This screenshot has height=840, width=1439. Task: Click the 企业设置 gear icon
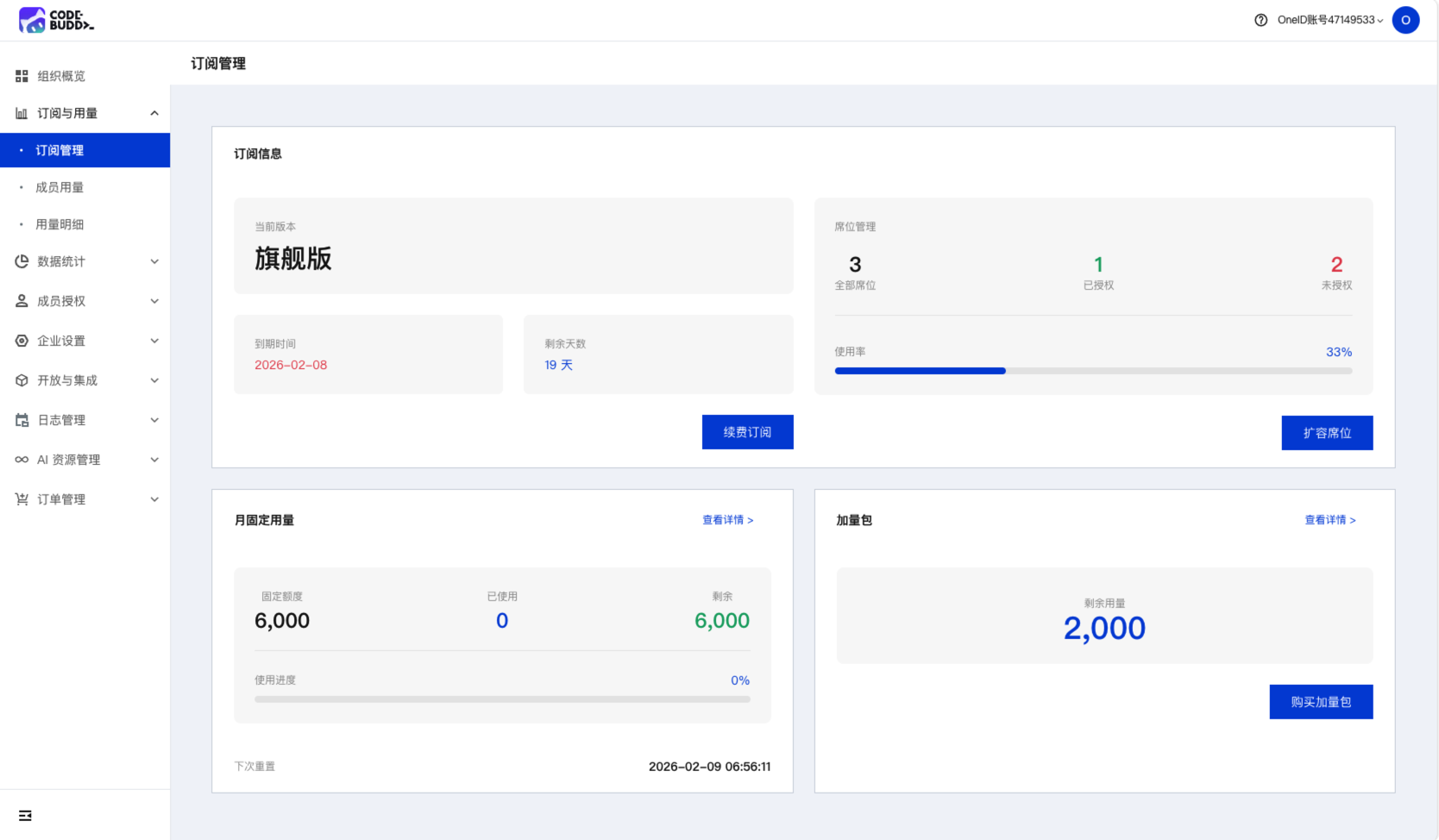tap(22, 341)
